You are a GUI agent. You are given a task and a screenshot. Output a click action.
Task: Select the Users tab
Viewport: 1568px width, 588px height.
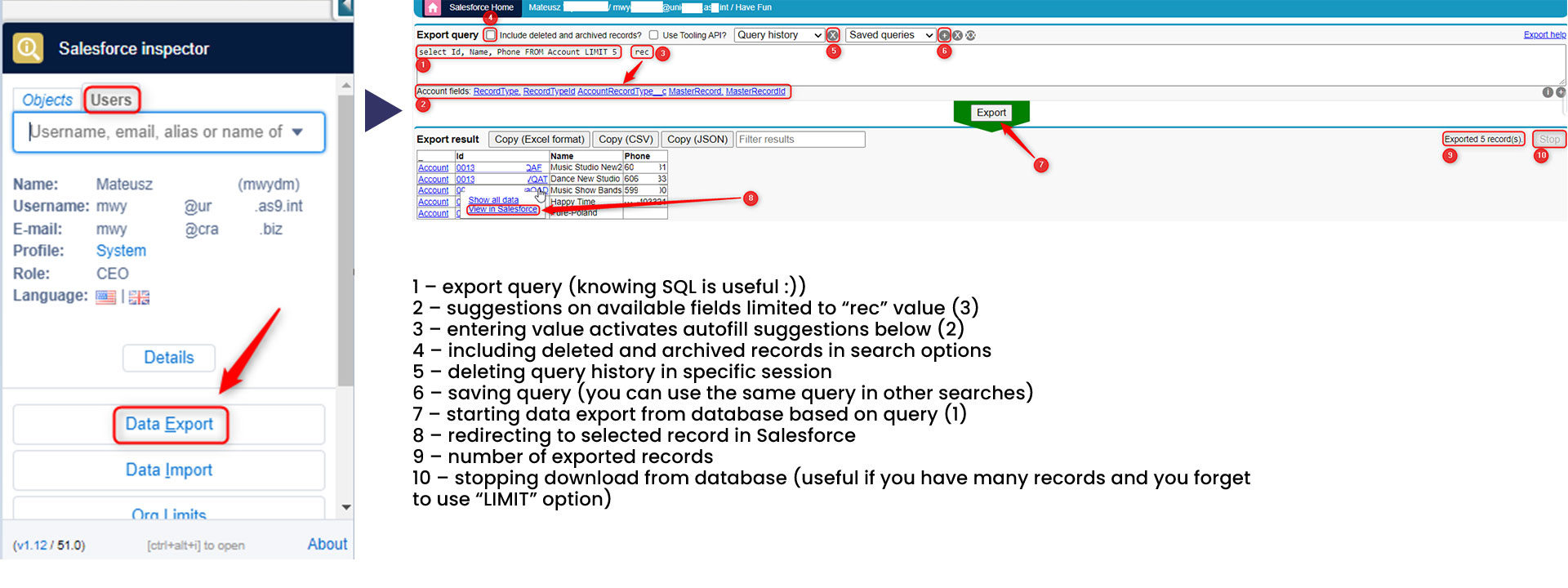[x=111, y=100]
